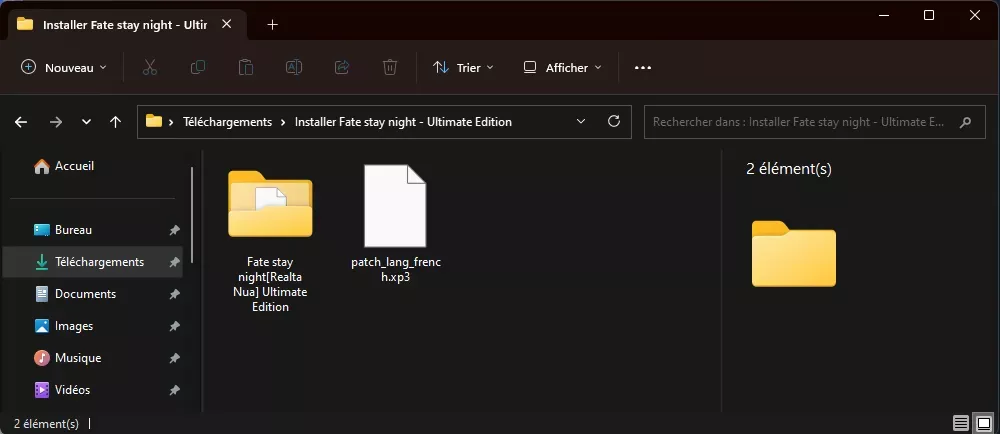
Task: Click chevron after Téléchargements in path
Action: coord(283,122)
